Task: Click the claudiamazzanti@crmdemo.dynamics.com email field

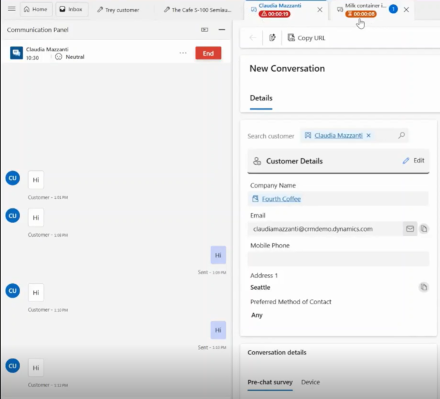Action: pyautogui.click(x=325, y=229)
